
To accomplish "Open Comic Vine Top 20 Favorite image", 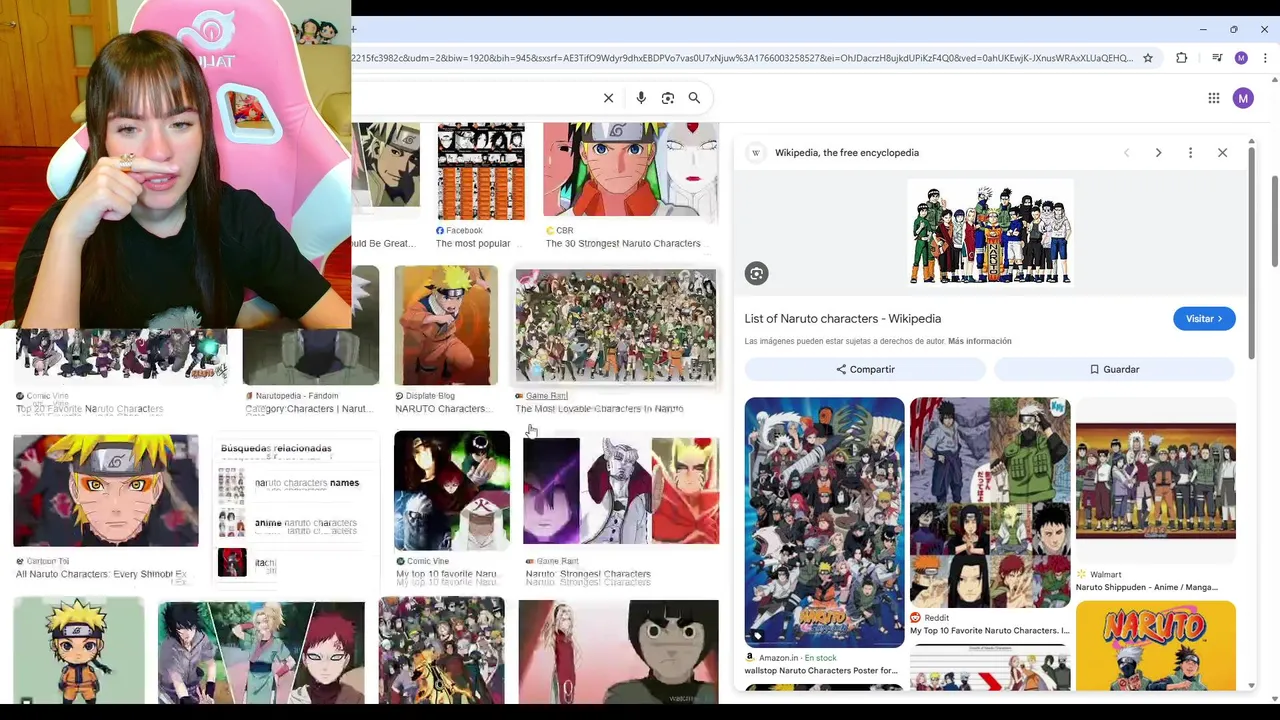I will click(x=121, y=356).
